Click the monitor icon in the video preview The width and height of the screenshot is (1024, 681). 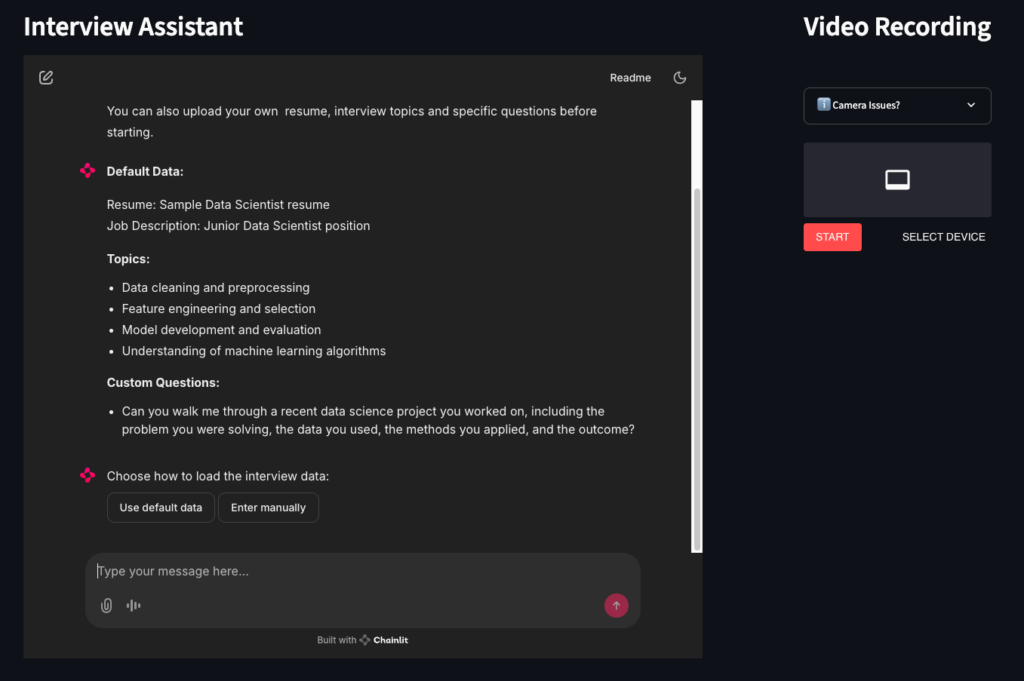coord(897,180)
